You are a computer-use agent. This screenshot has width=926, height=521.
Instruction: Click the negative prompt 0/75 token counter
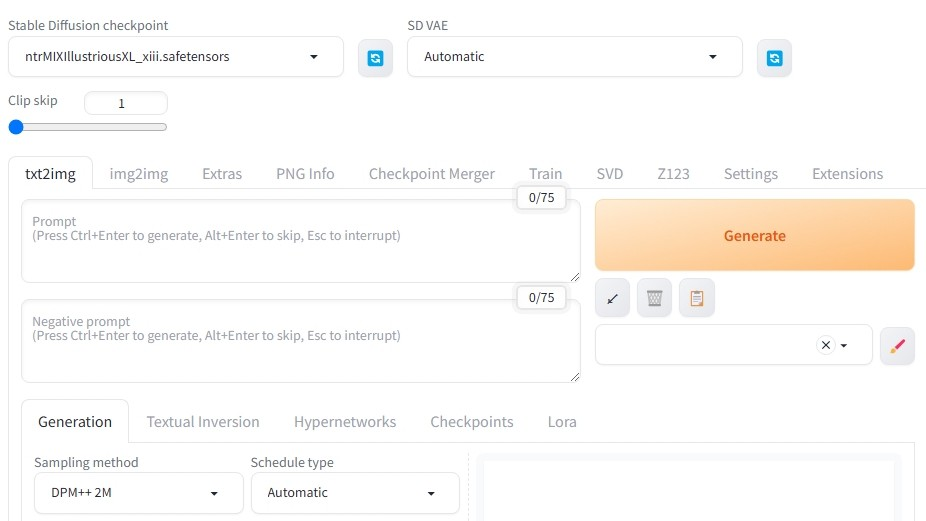click(x=542, y=297)
